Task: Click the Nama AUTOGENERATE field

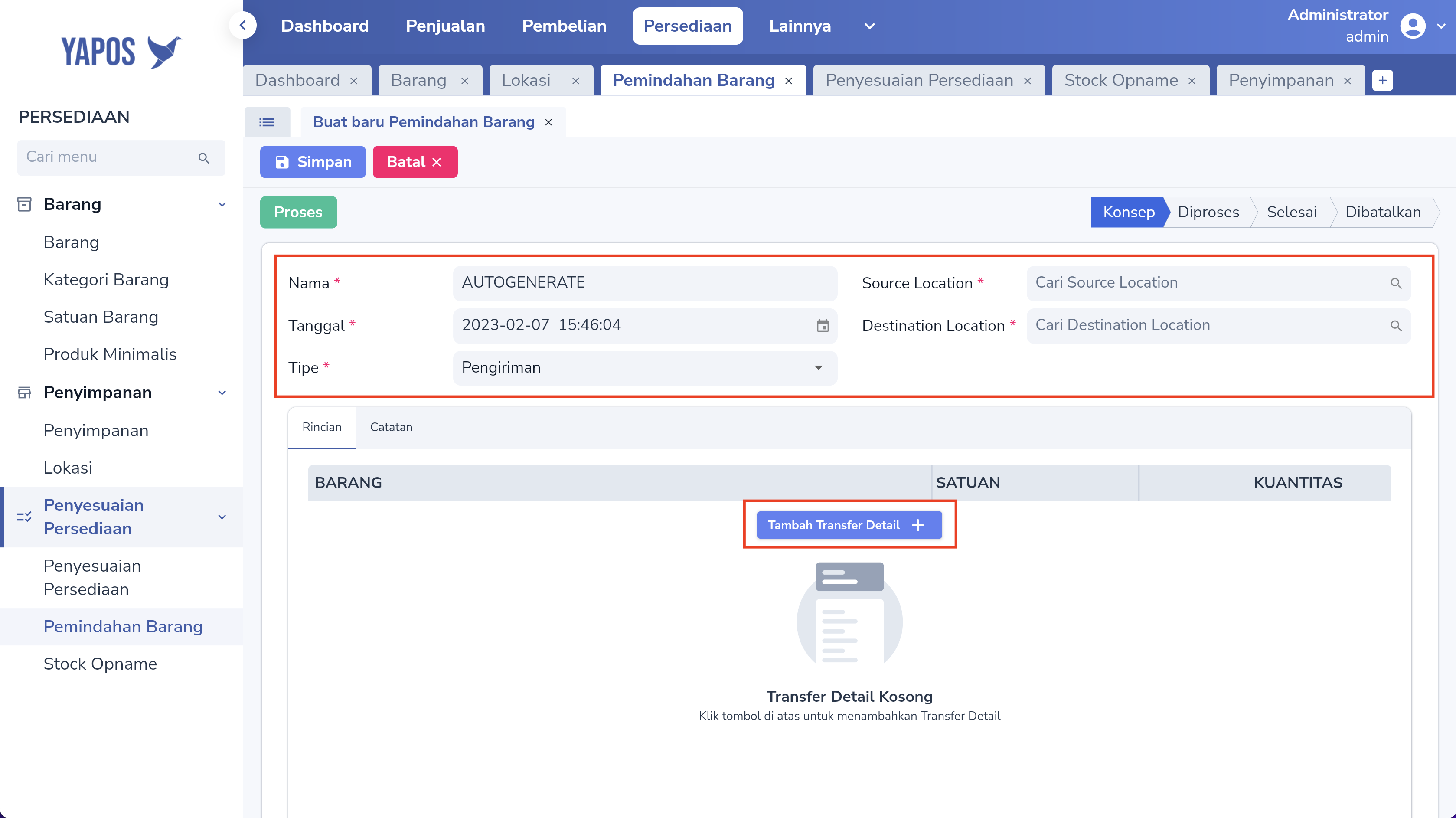Action: [x=645, y=283]
